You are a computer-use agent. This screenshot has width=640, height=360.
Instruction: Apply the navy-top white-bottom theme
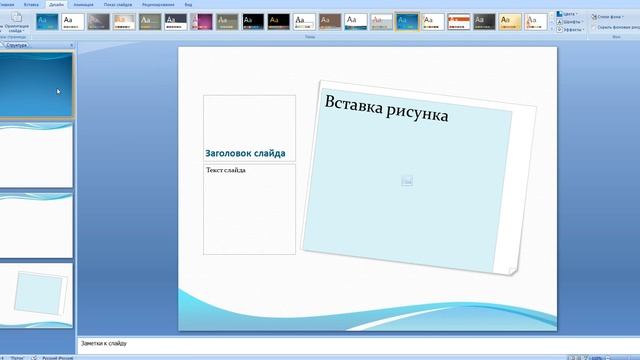(x=176, y=22)
